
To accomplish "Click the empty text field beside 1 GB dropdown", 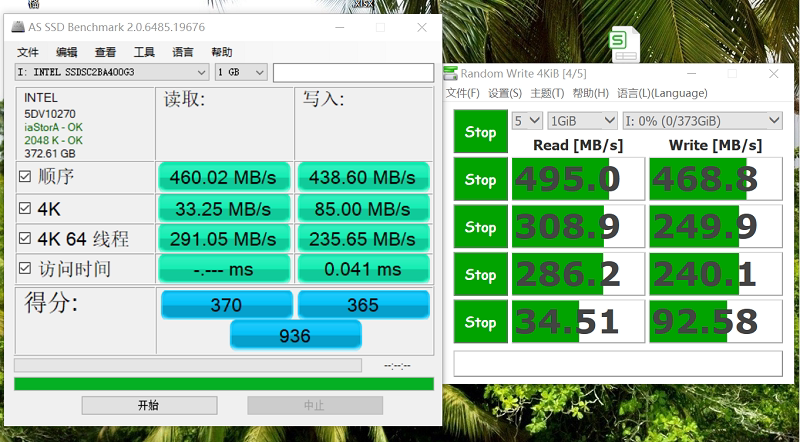I will pos(354,72).
